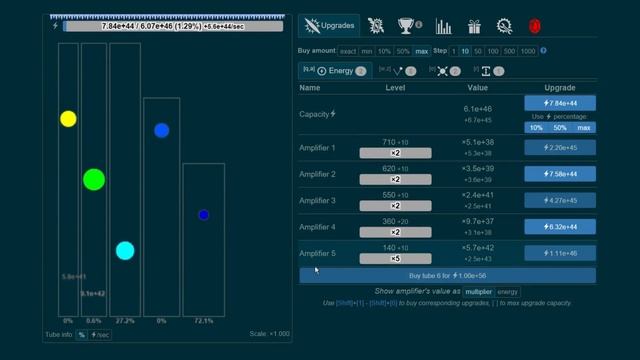Buy Amplifier 1 upgrade for 2.20e+45

(560, 147)
